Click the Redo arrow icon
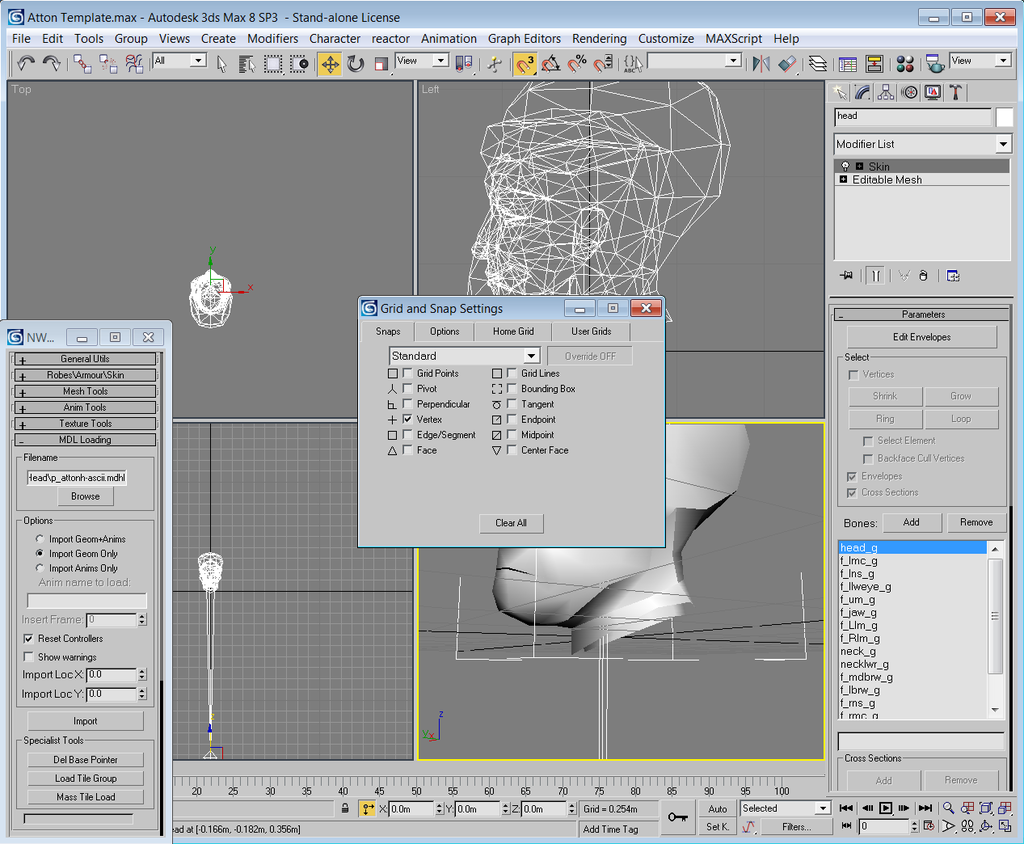The width and height of the screenshot is (1024, 844). point(51,63)
